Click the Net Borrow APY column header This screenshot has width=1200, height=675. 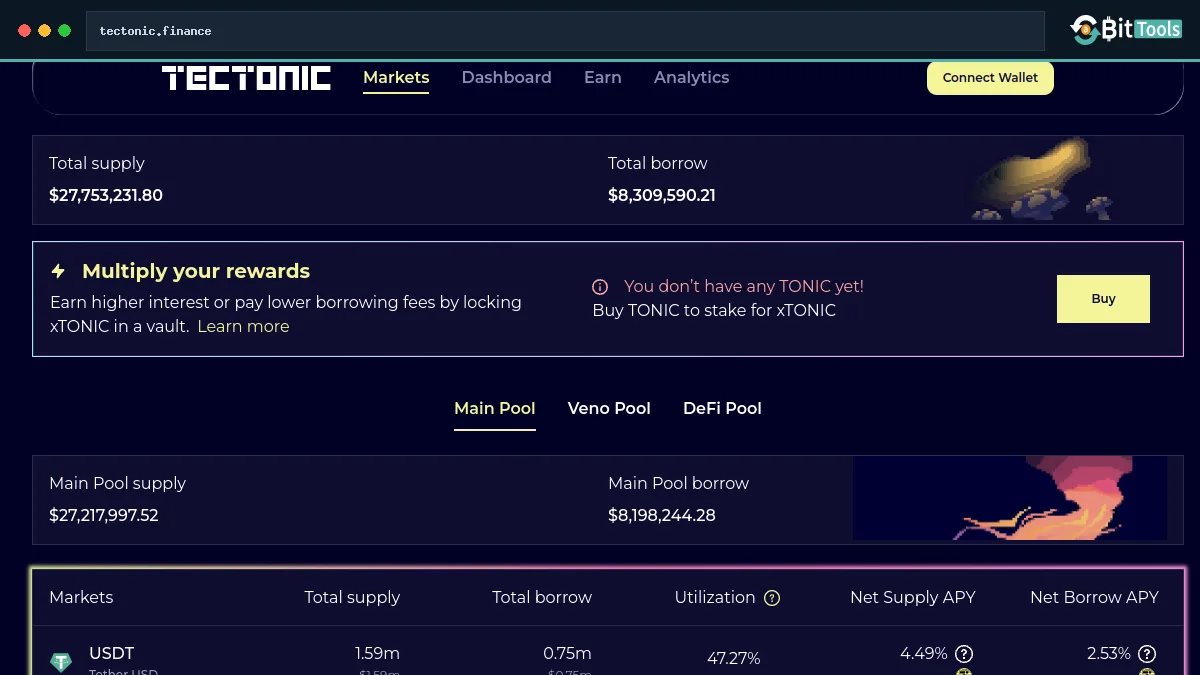pos(1094,597)
